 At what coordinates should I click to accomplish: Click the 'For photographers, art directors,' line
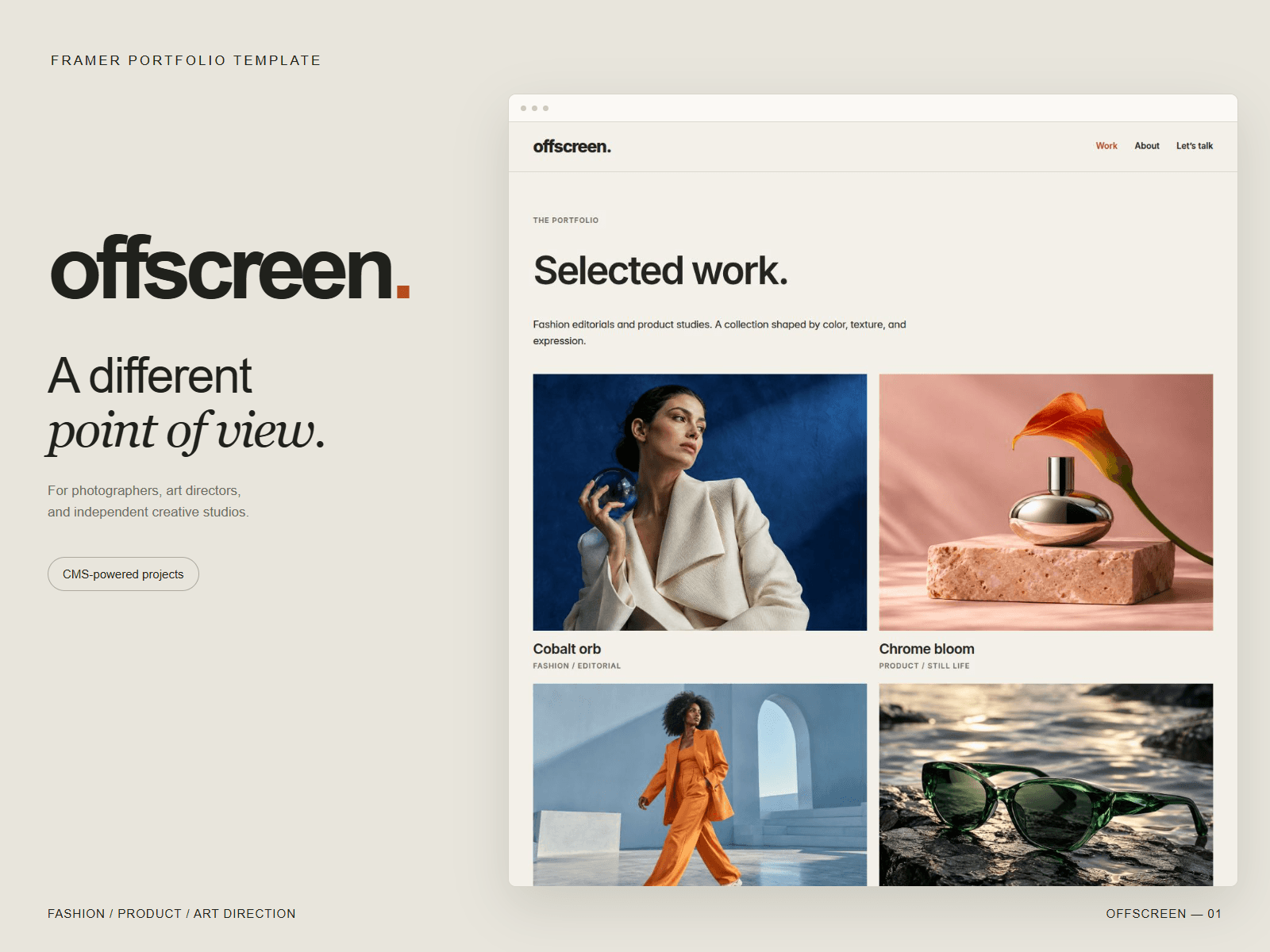(x=144, y=490)
